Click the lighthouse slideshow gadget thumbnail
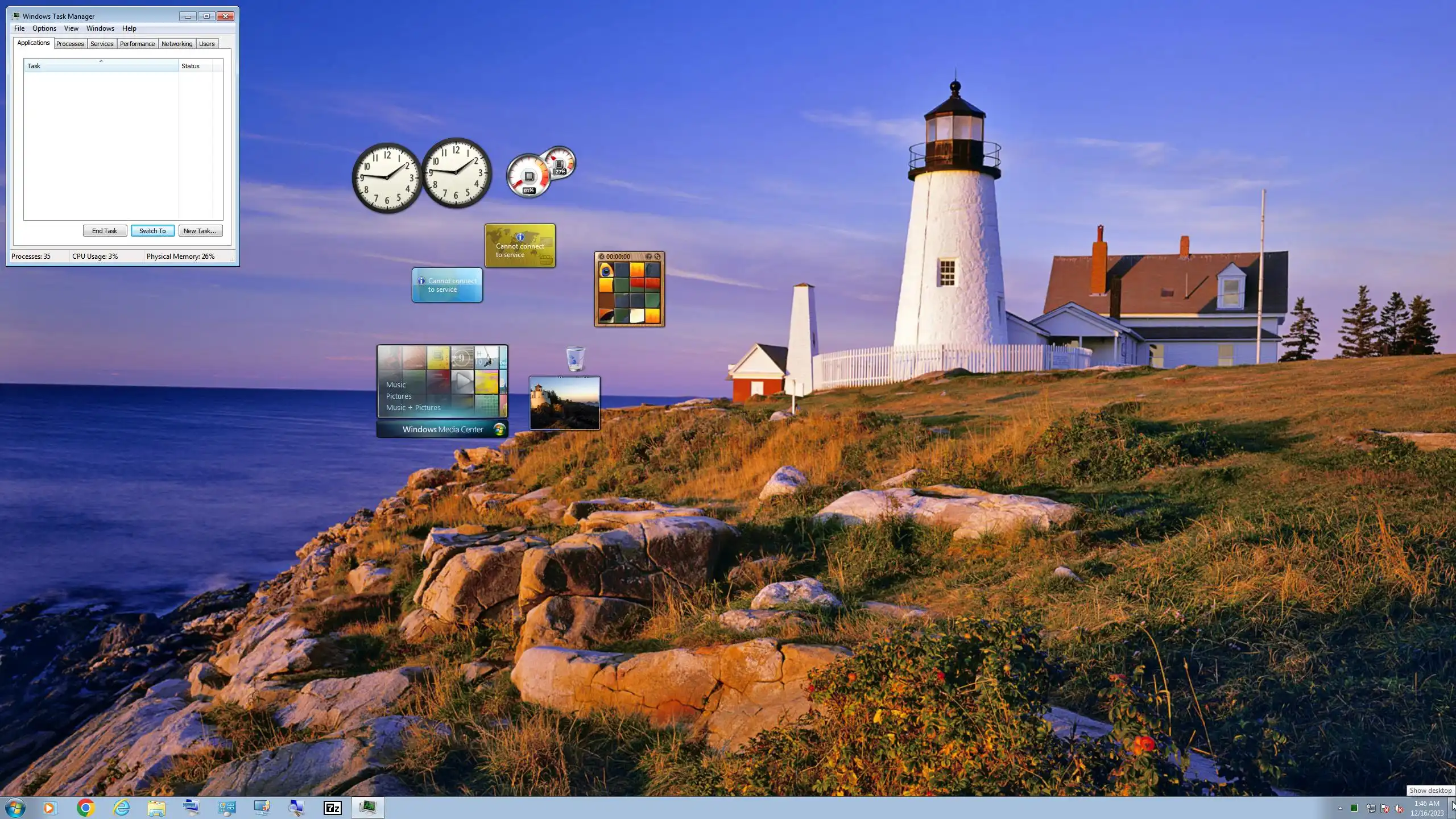Image resolution: width=1456 pixels, height=819 pixels. click(x=564, y=403)
